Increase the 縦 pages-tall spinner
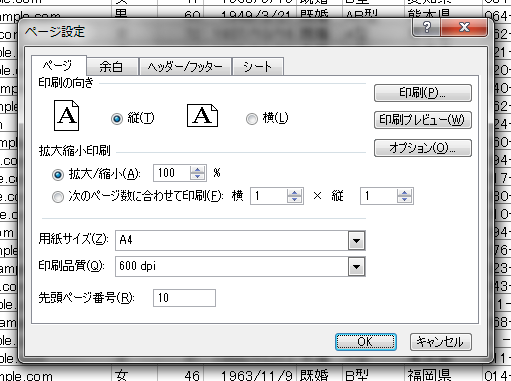This screenshot has height=381, width=511. point(404,192)
